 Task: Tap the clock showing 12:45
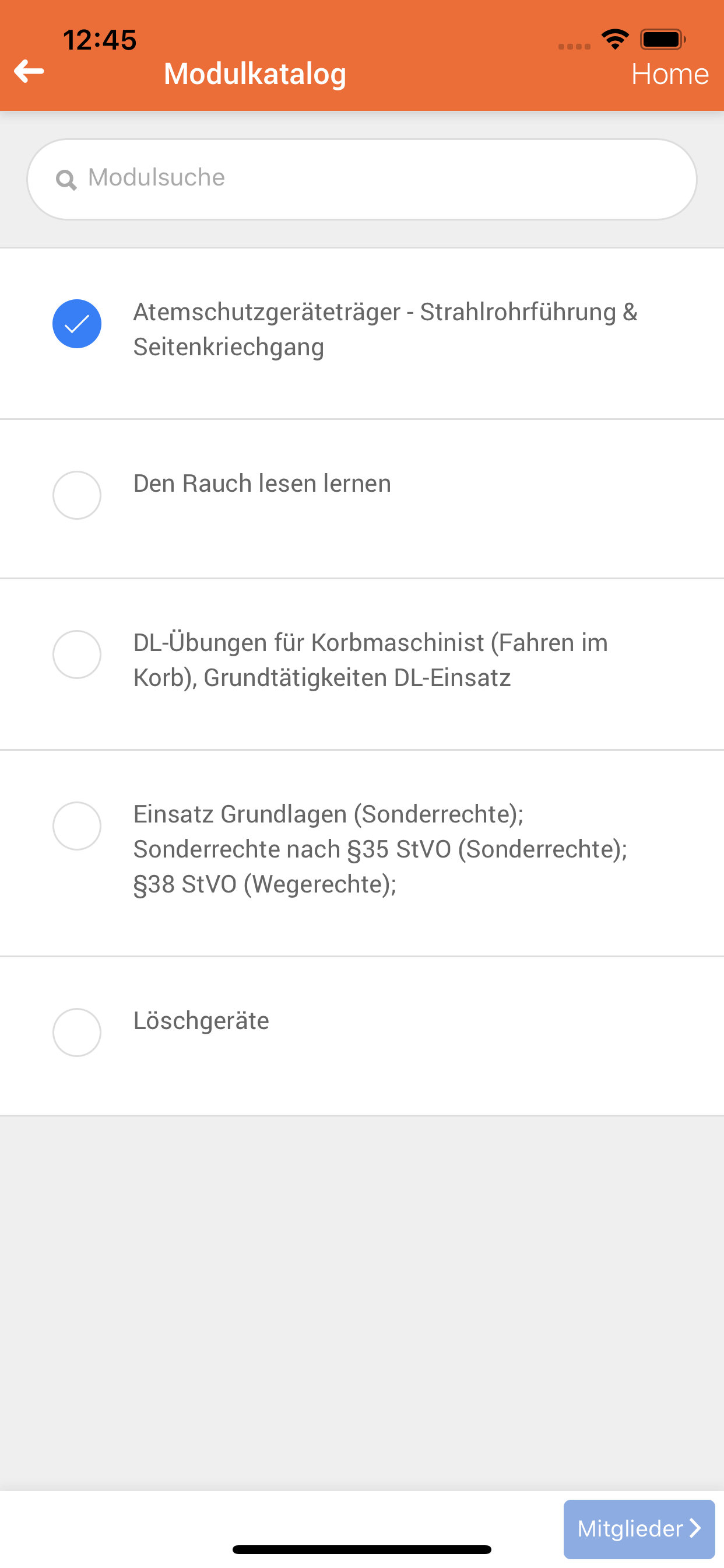100,40
